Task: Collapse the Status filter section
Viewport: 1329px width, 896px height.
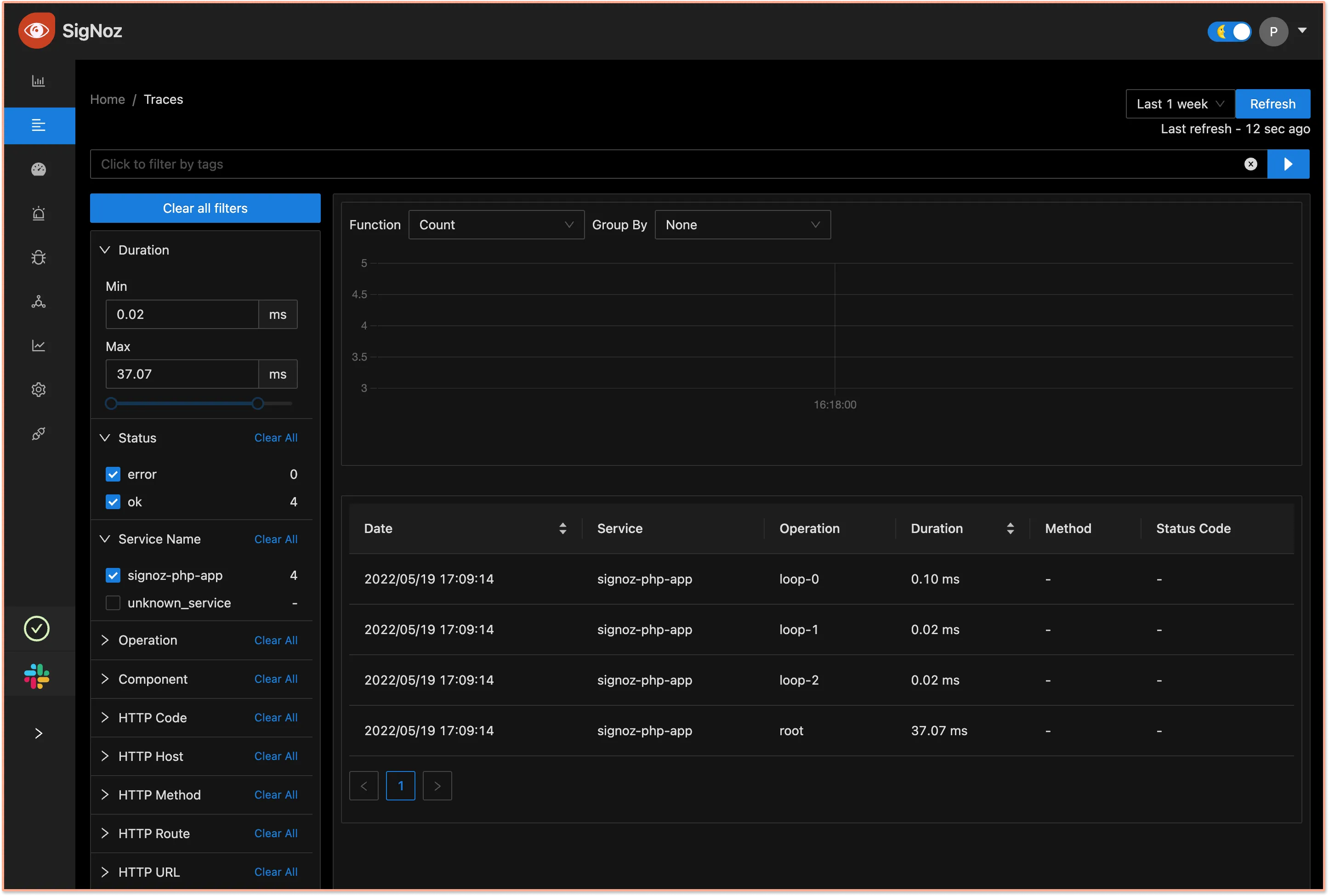Action: (x=105, y=438)
